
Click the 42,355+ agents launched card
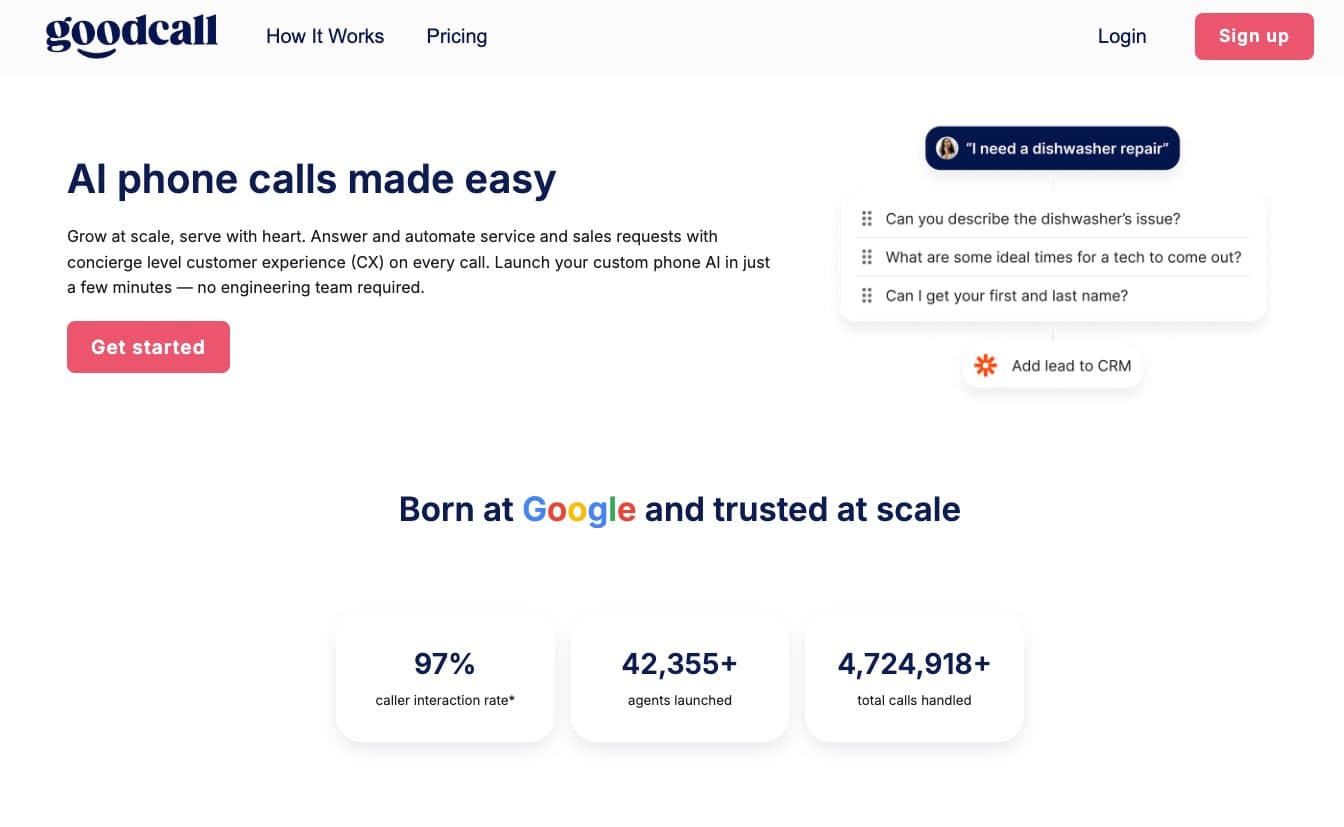click(x=679, y=677)
